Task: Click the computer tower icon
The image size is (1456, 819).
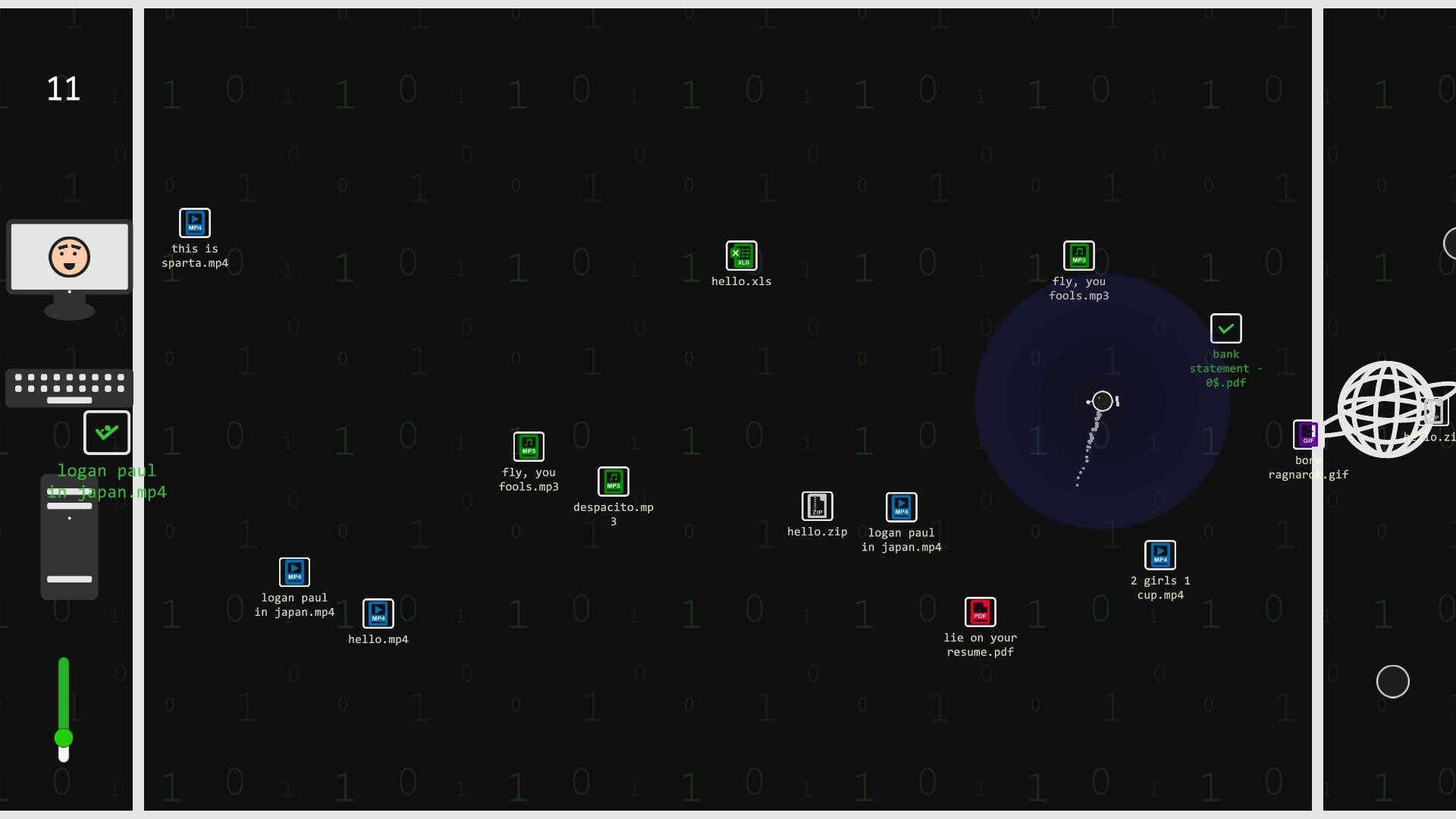Action: click(x=69, y=537)
